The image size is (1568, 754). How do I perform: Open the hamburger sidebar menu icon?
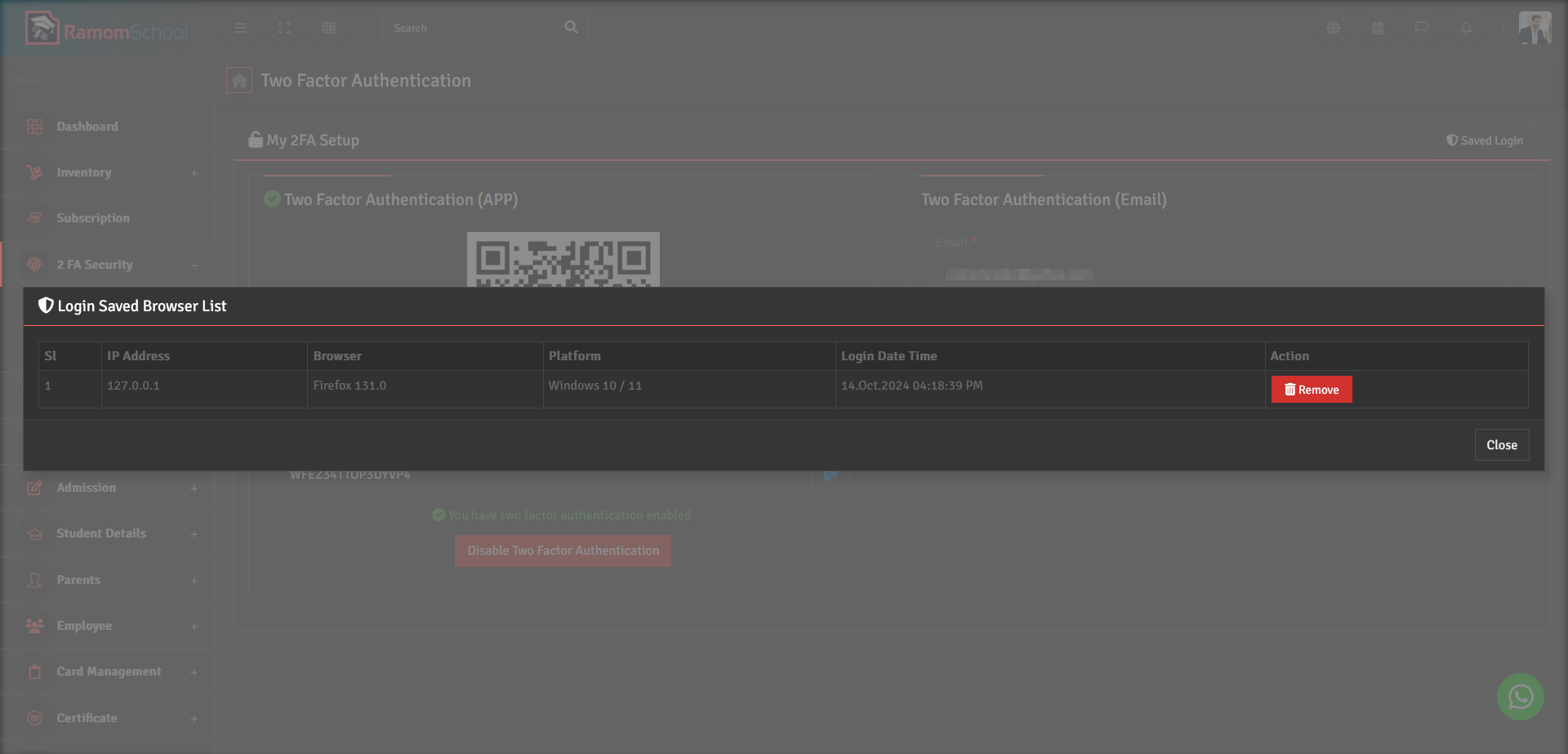point(240,28)
